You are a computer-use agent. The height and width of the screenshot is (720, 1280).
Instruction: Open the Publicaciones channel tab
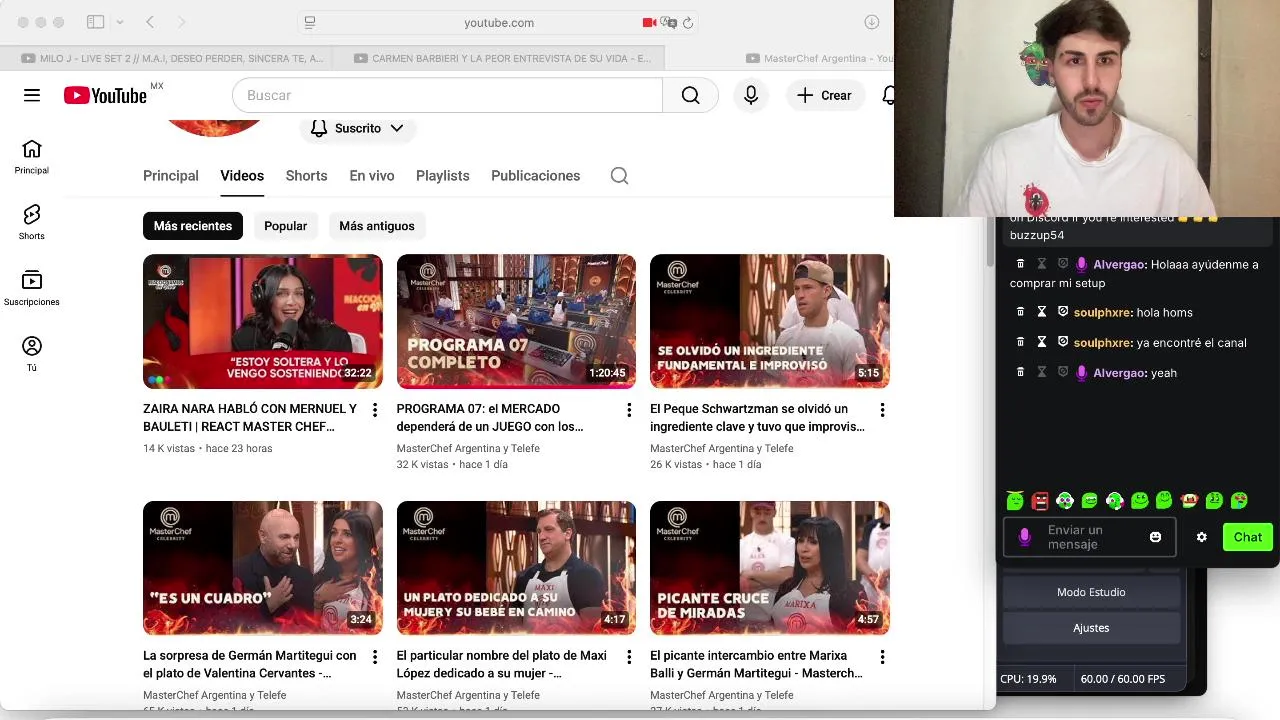tap(535, 176)
